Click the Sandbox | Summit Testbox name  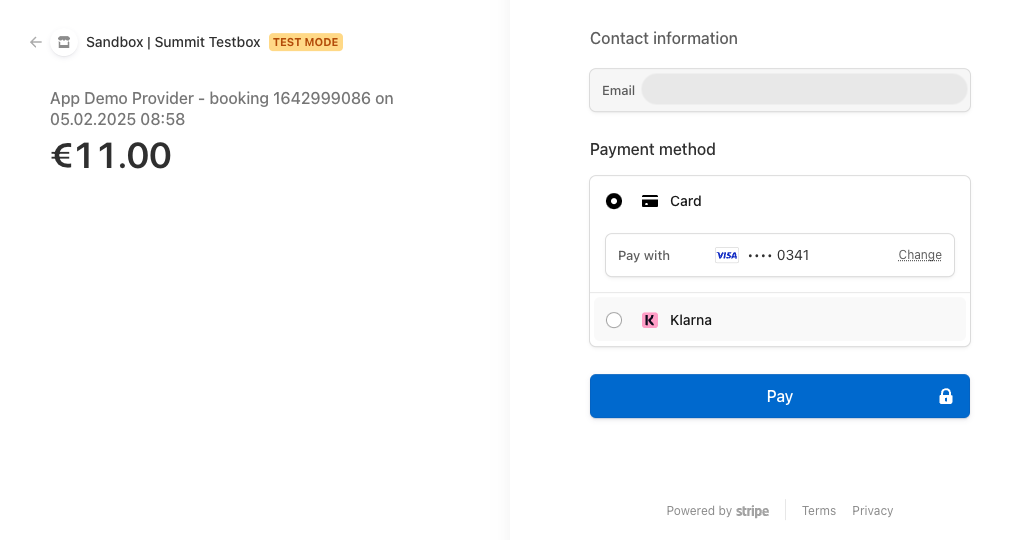173,42
